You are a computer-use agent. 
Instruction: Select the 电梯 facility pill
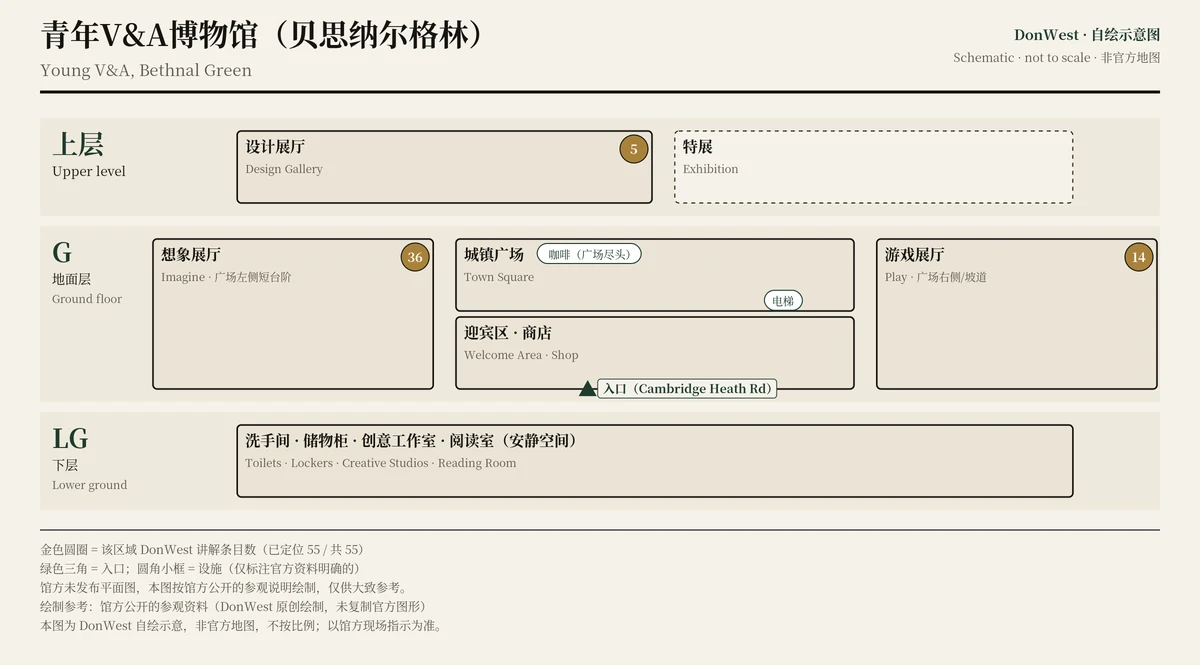pos(783,300)
